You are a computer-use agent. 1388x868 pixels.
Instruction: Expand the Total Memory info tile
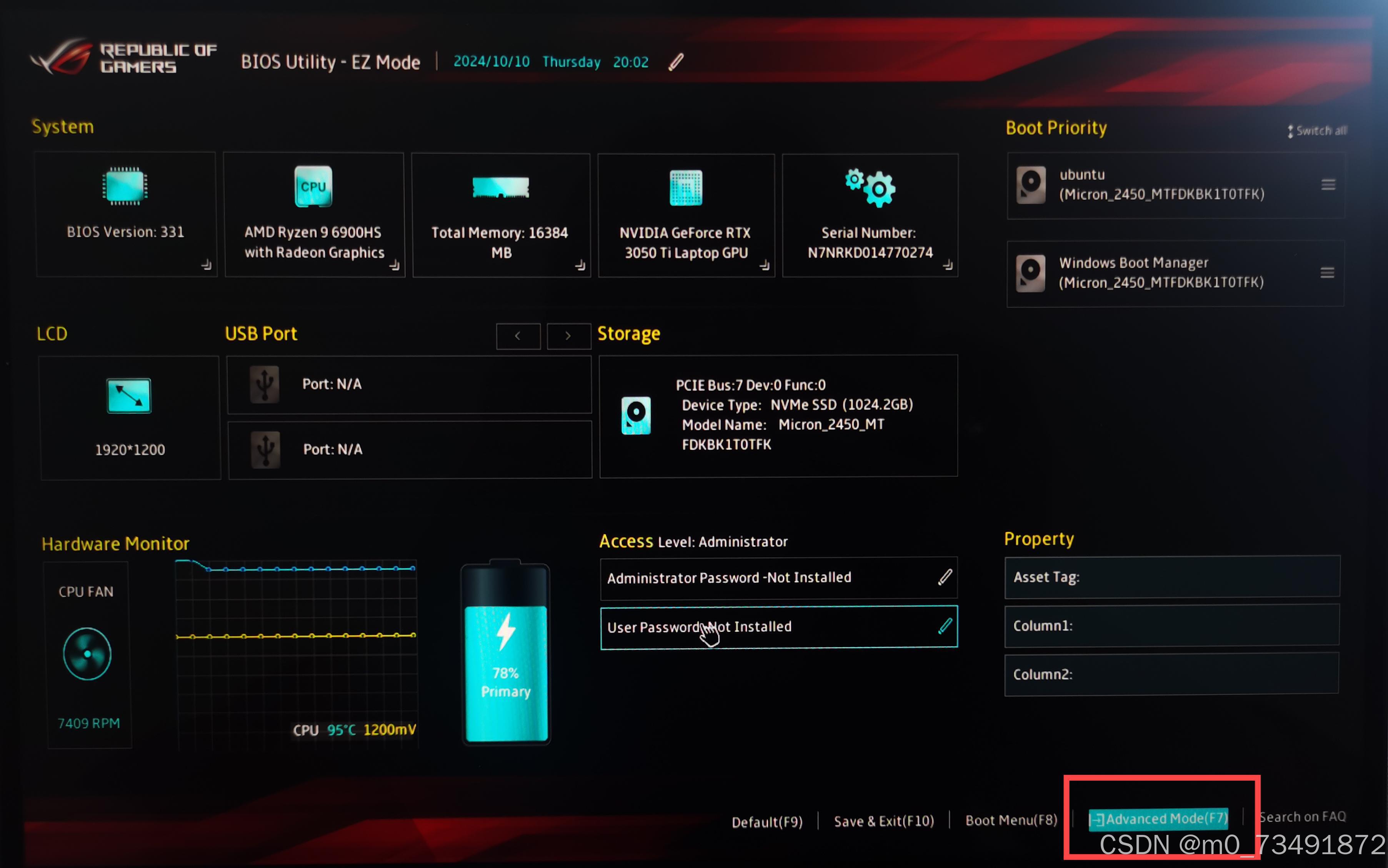coord(580,265)
